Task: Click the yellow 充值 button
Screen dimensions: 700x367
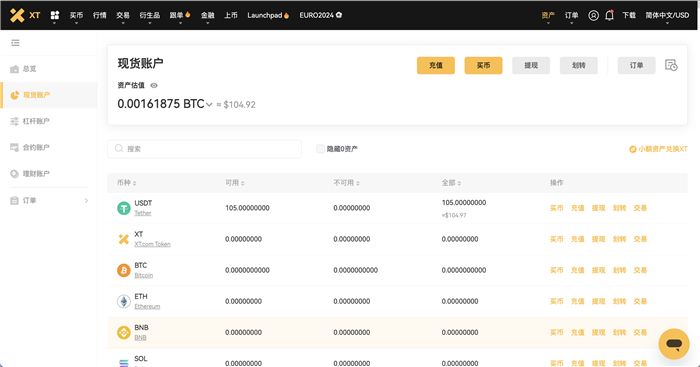Action: (x=436, y=65)
